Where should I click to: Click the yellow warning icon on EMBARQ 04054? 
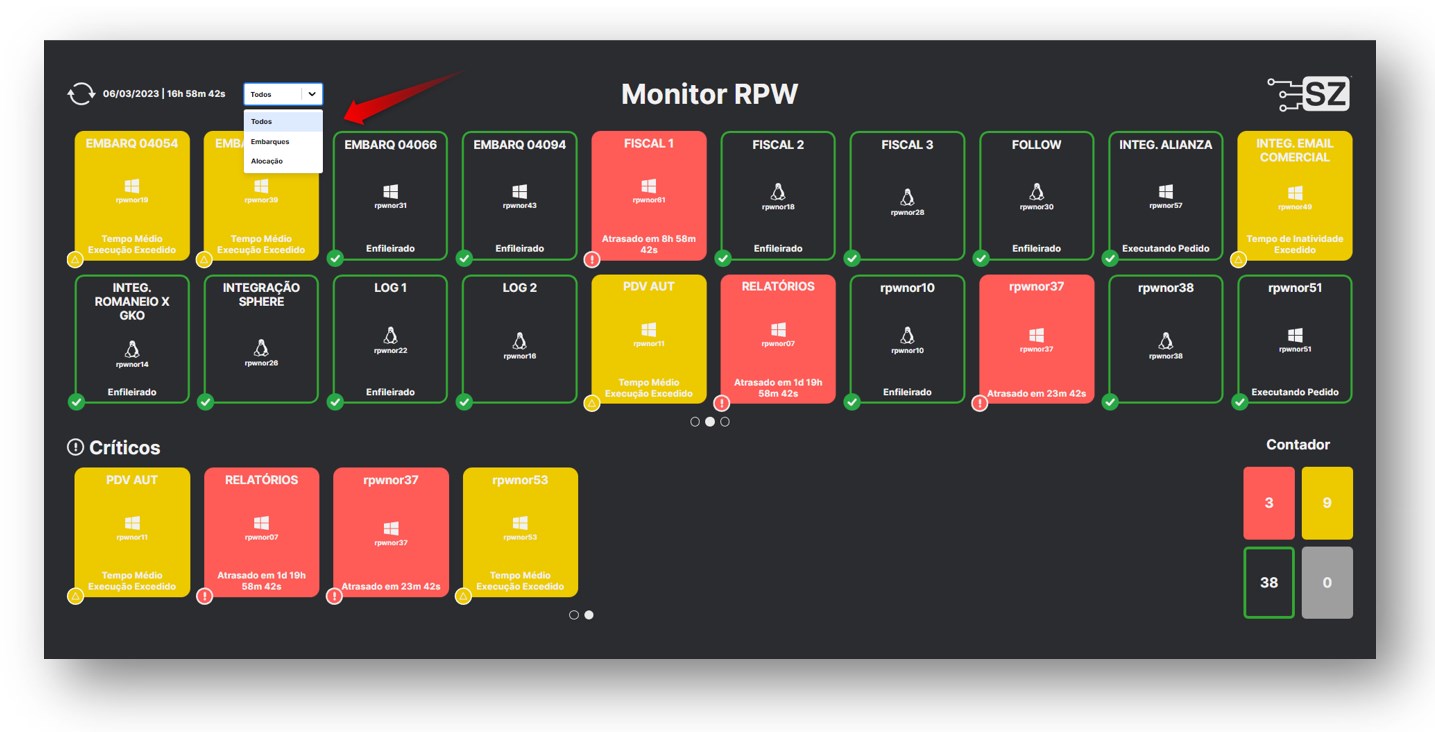tap(75, 260)
